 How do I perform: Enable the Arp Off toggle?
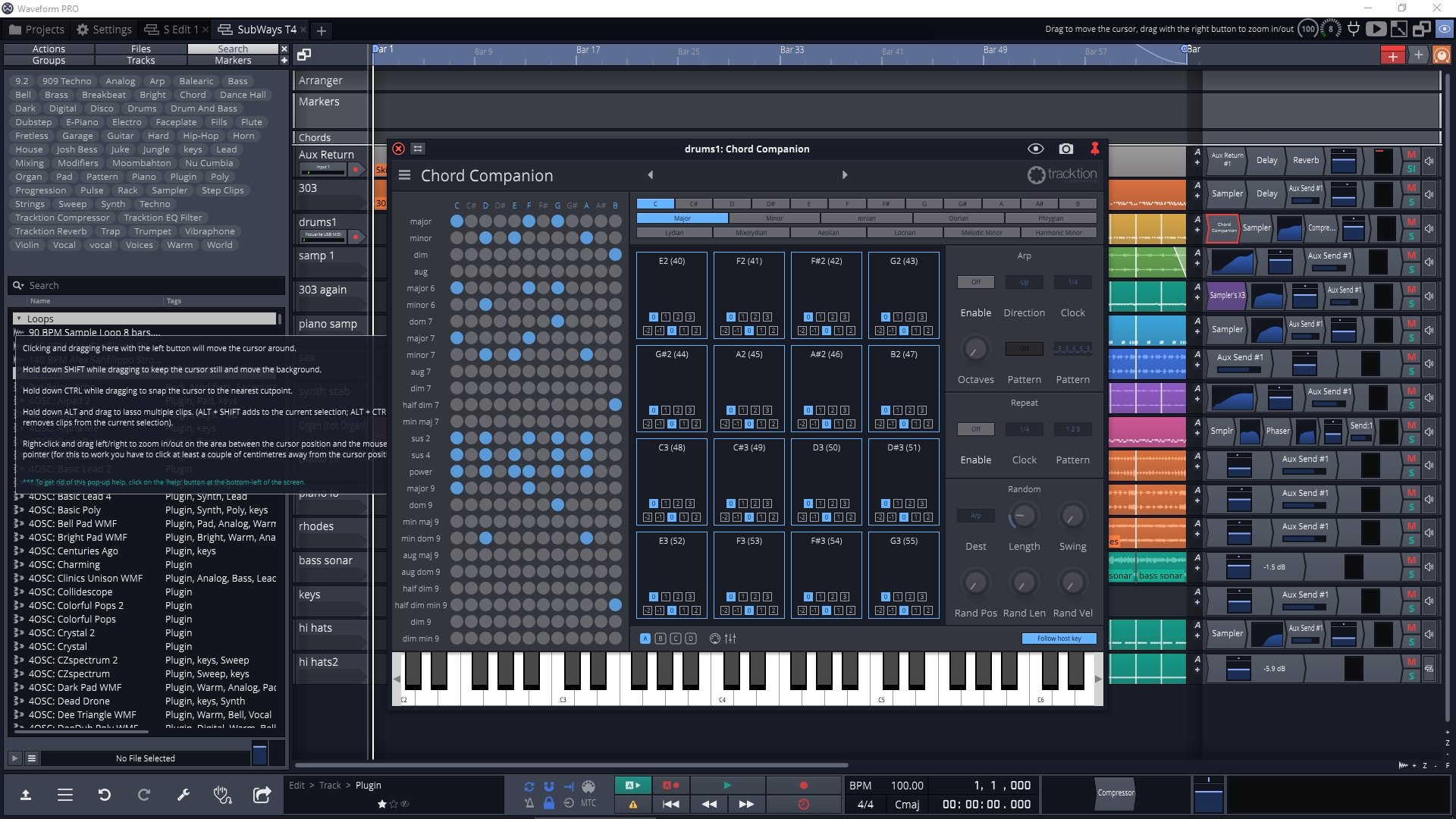(x=975, y=282)
